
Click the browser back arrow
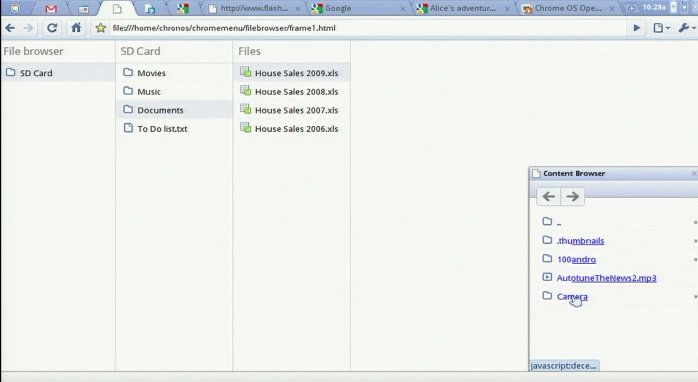pyautogui.click(x=10, y=28)
